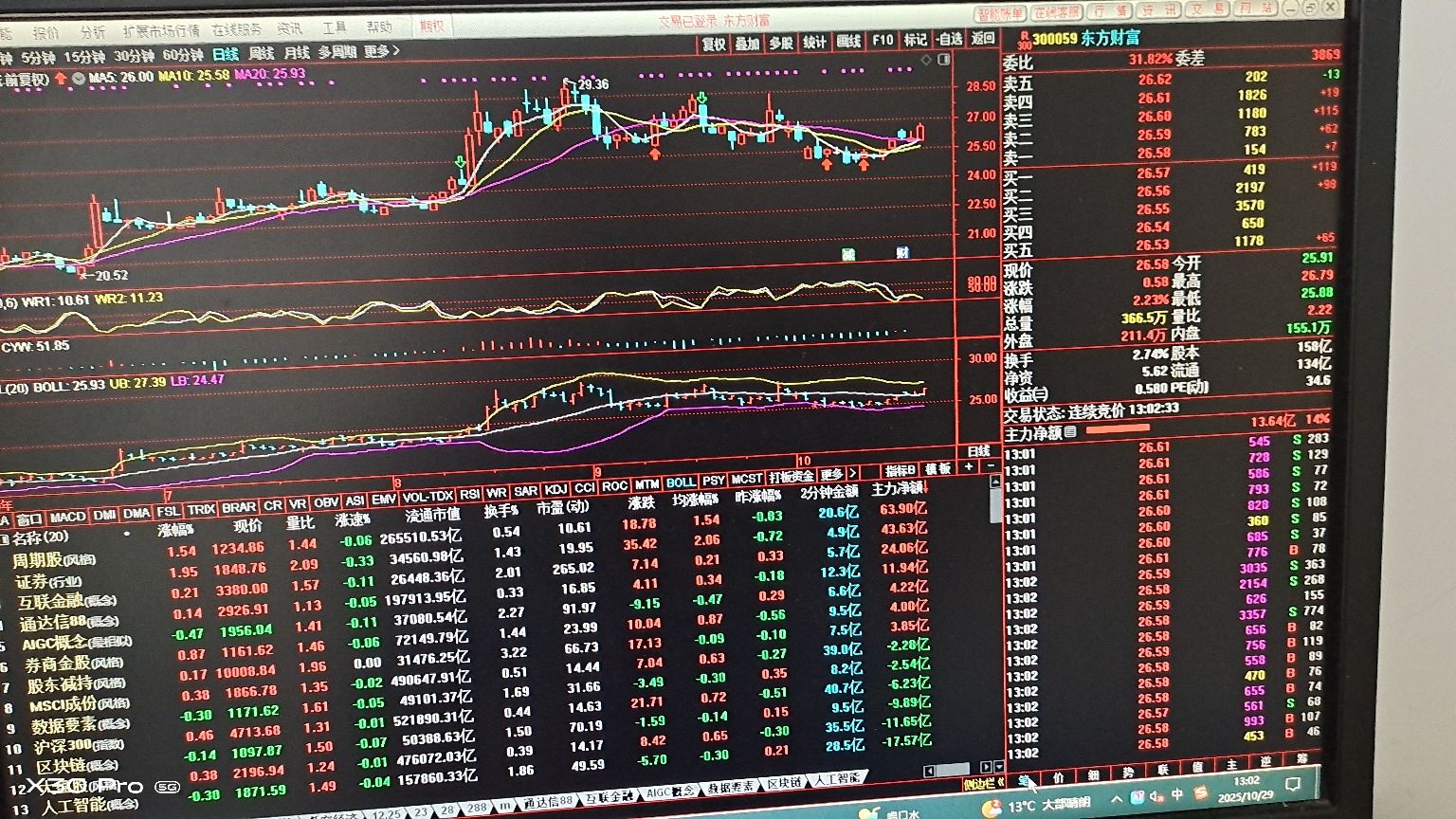This screenshot has height=819, width=1456.
Task: Select the TRIX indicator tab
Action: pyautogui.click(x=201, y=510)
